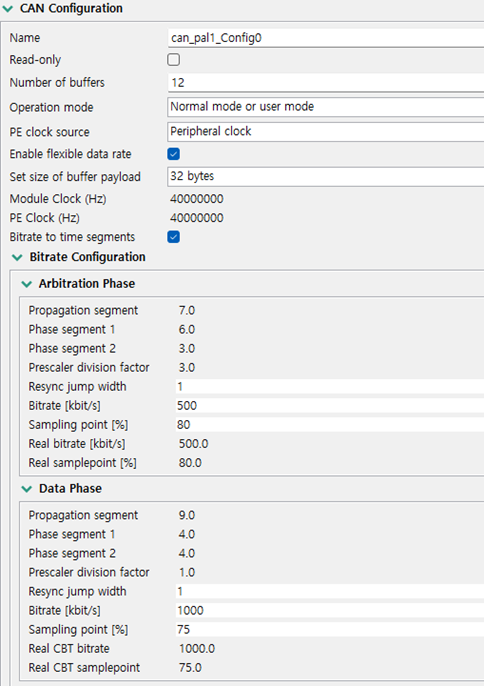Click Data Phase Resync jump width field
Image resolution: width=484 pixels, height=686 pixels.
tap(330, 592)
